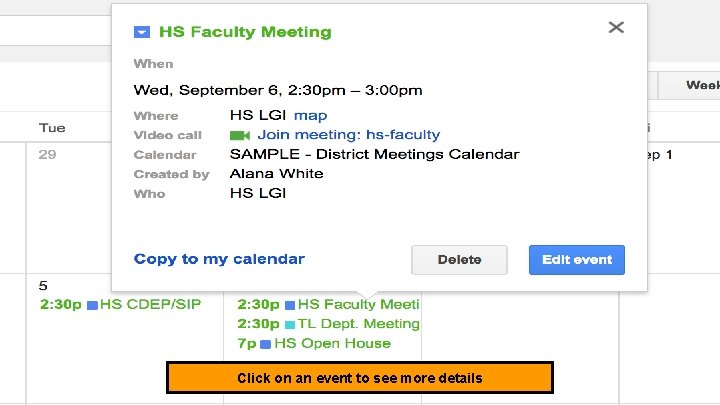
Task: Open the event color dropdown beside HS Faculty Meeting
Action: coord(142,32)
